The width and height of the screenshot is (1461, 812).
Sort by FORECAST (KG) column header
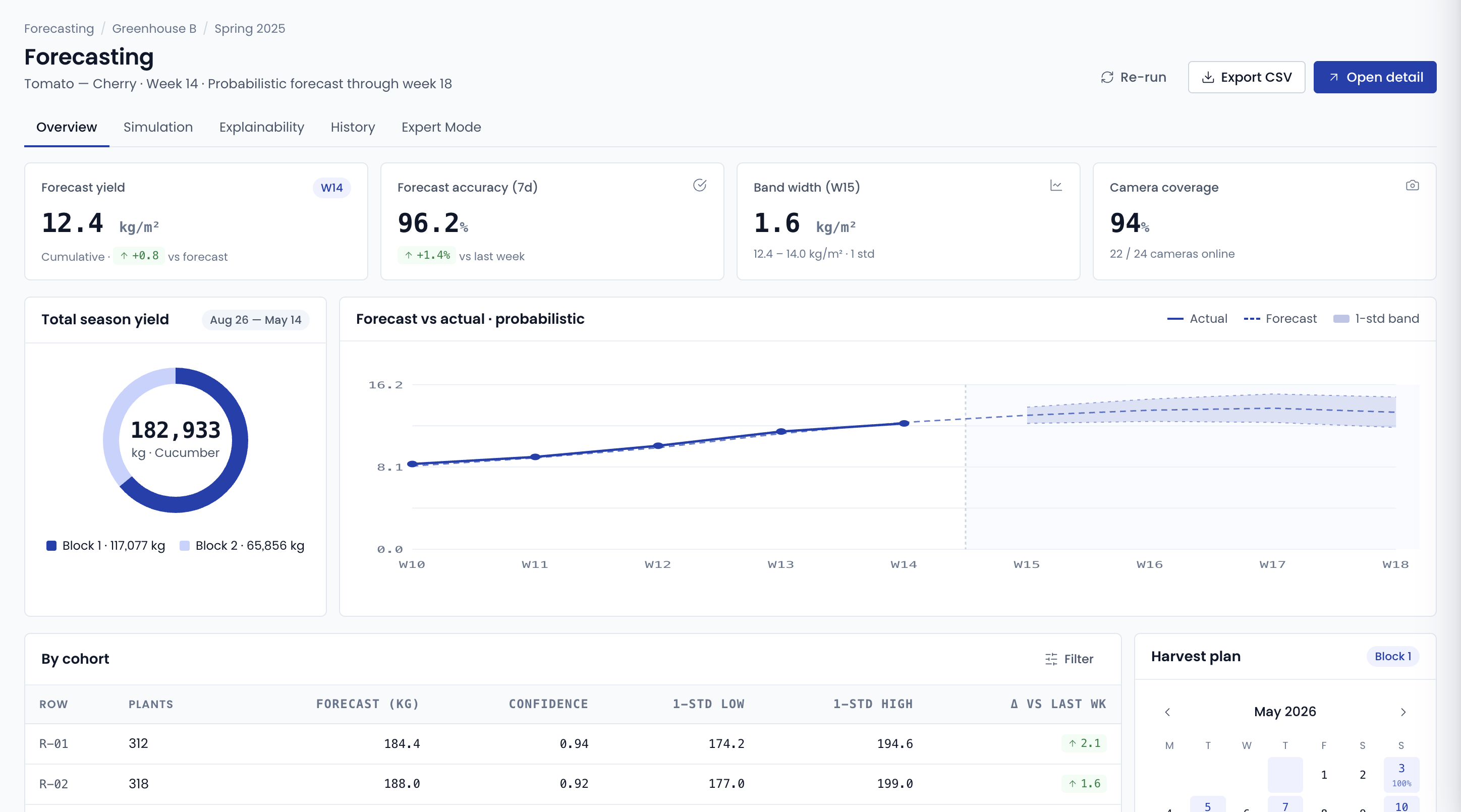pos(367,704)
